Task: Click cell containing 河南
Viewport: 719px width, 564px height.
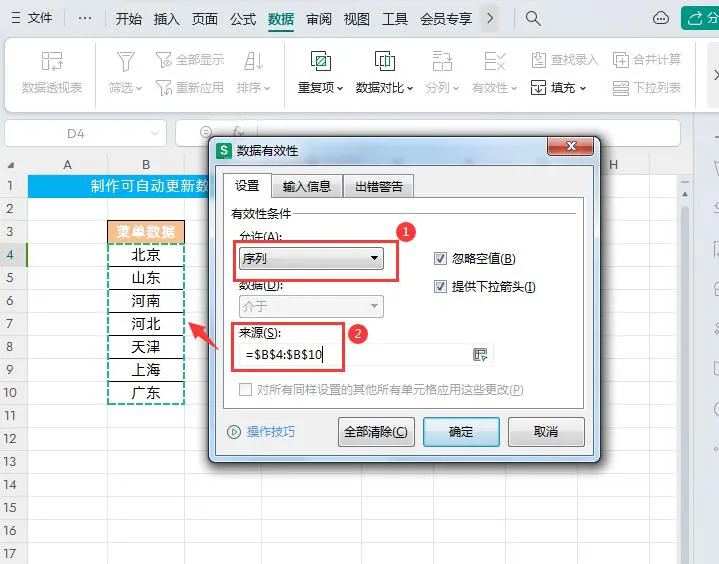Action: point(146,301)
